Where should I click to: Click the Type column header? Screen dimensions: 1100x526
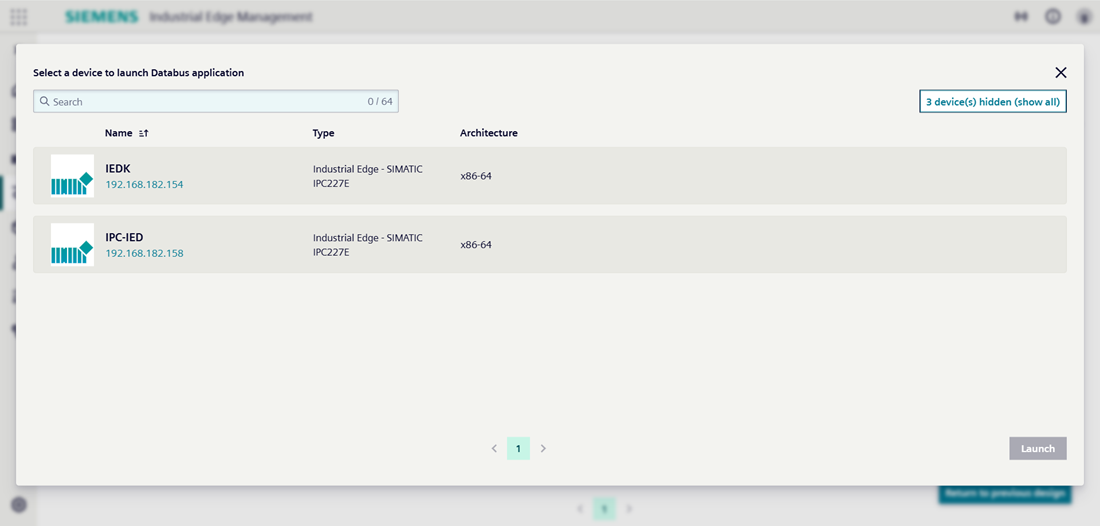[x=323, y=133]
